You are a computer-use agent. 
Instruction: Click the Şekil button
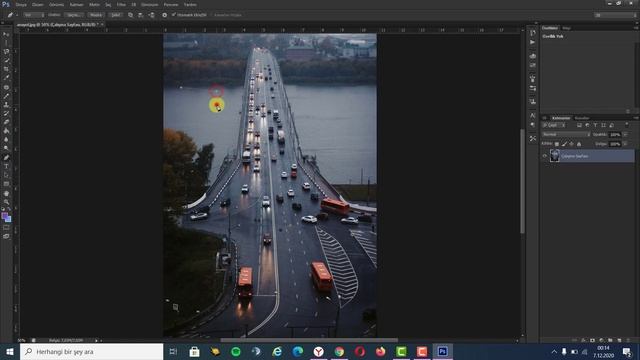click(x=116, y=15)
